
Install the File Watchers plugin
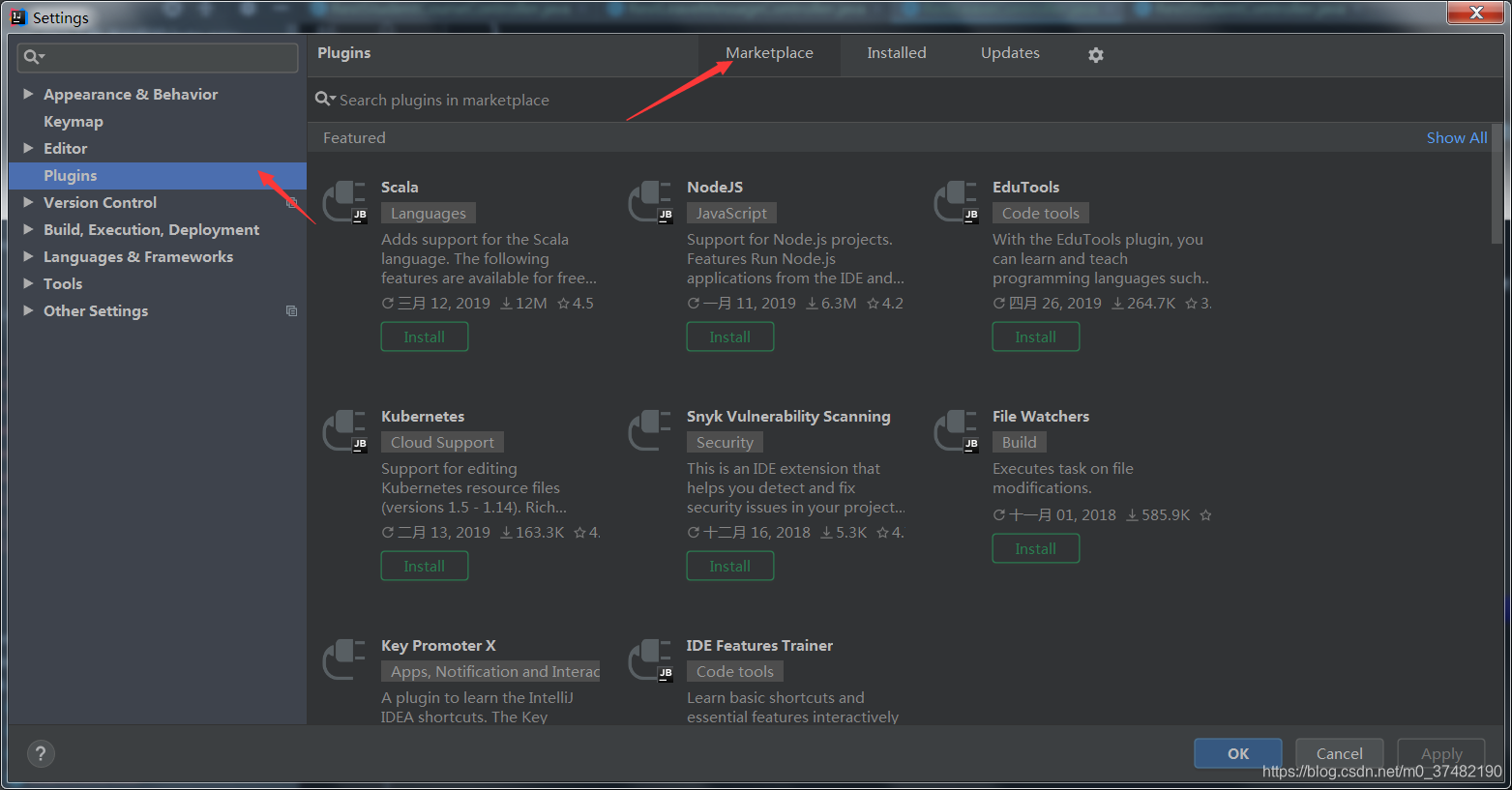[x=1036, y=548]
